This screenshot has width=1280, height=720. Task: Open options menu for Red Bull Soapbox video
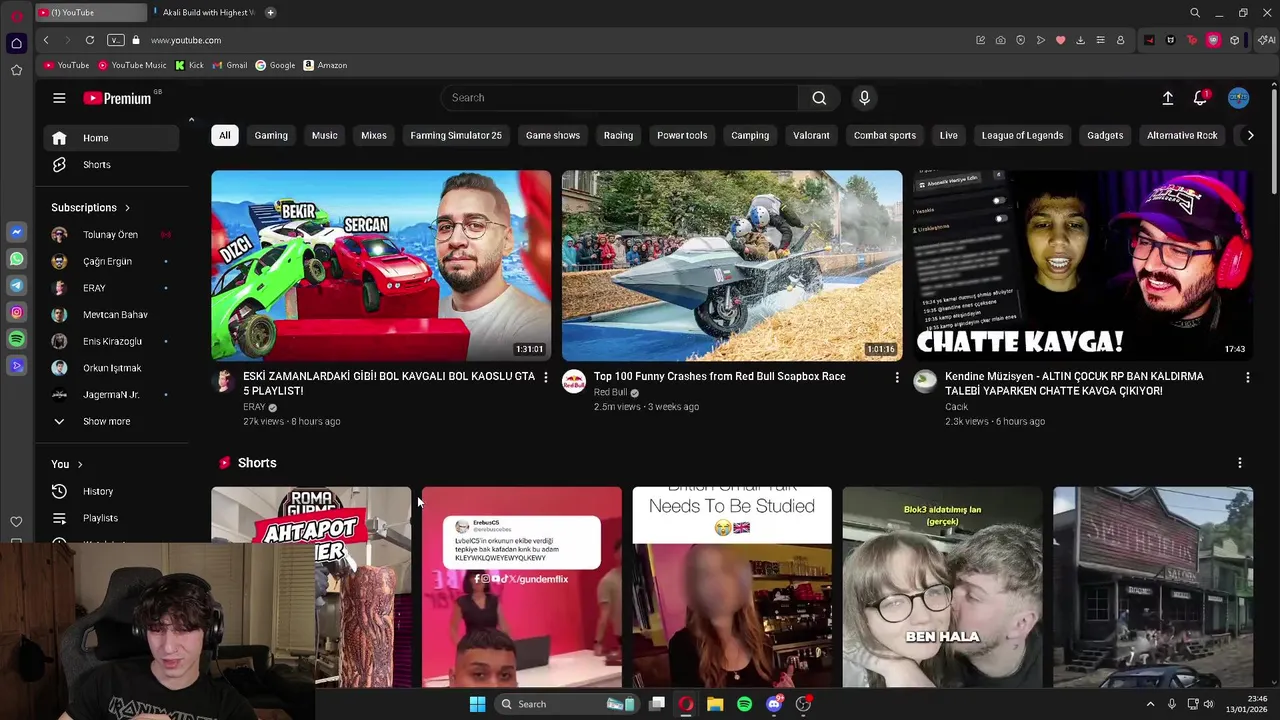[896, 377]
